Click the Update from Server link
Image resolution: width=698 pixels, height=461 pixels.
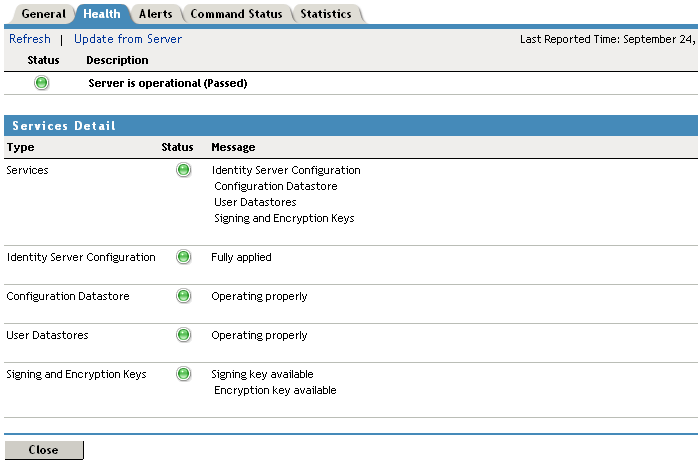(x=128, y=39)
